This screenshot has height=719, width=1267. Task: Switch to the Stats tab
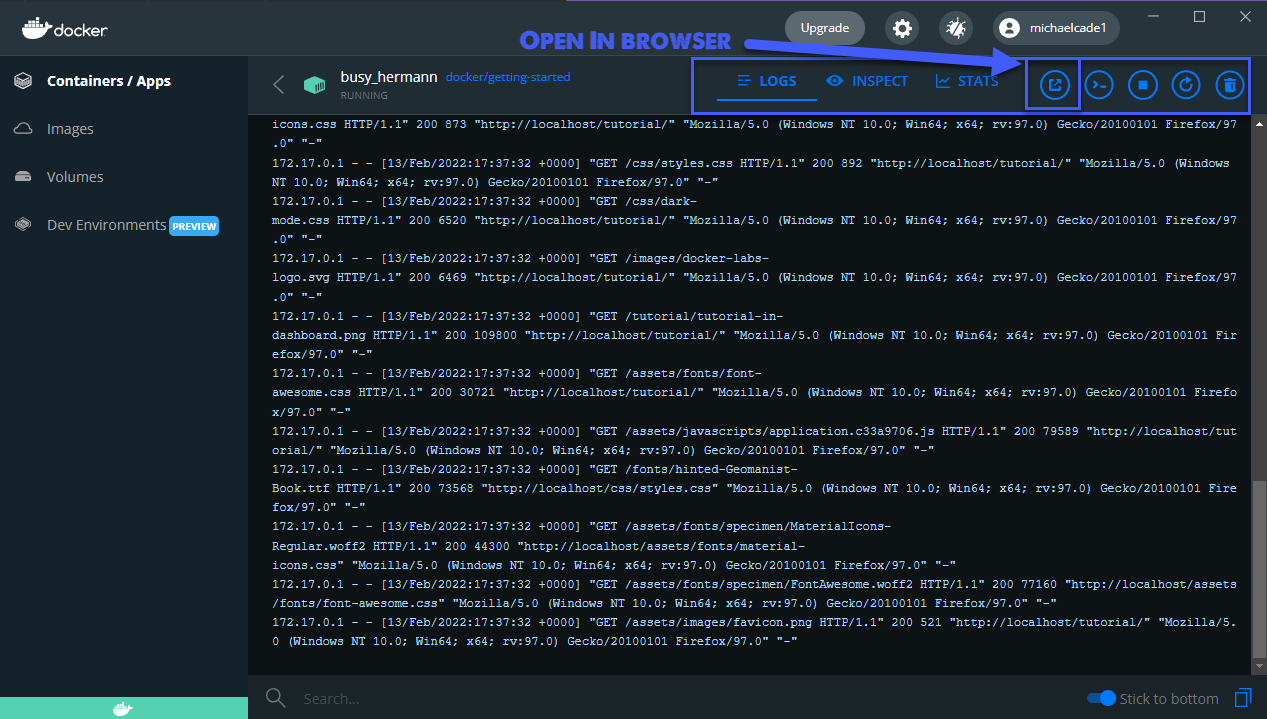tap(966, 81)
